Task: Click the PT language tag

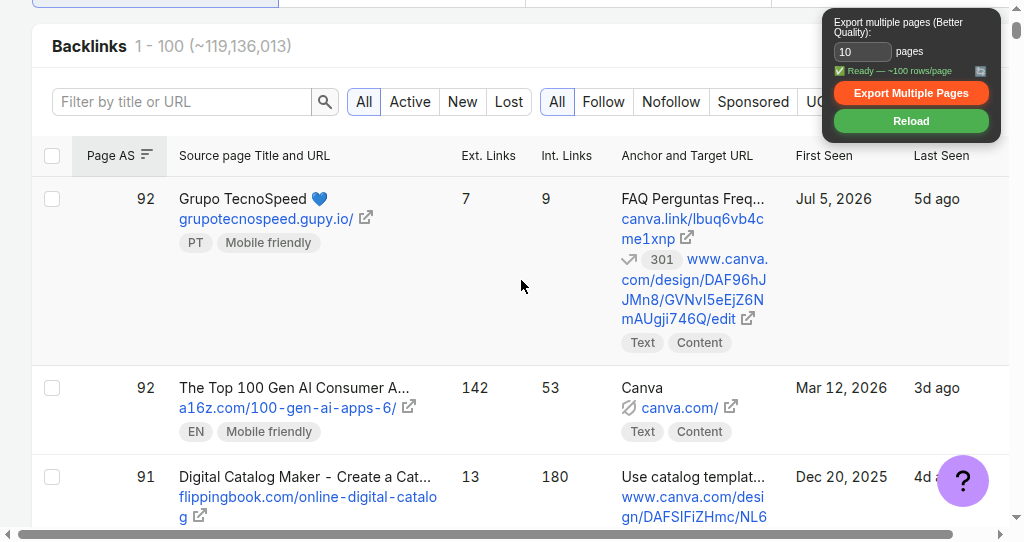Action: pyautogui.click(x=195, y=243)
